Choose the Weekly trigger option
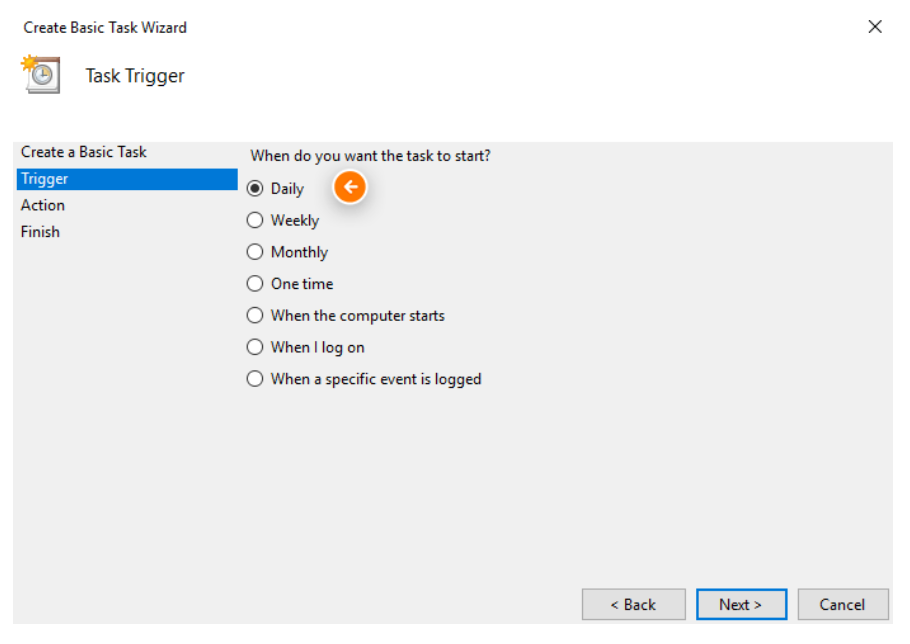The height and width of the screenshot is (644, 910). coord(255,220)
